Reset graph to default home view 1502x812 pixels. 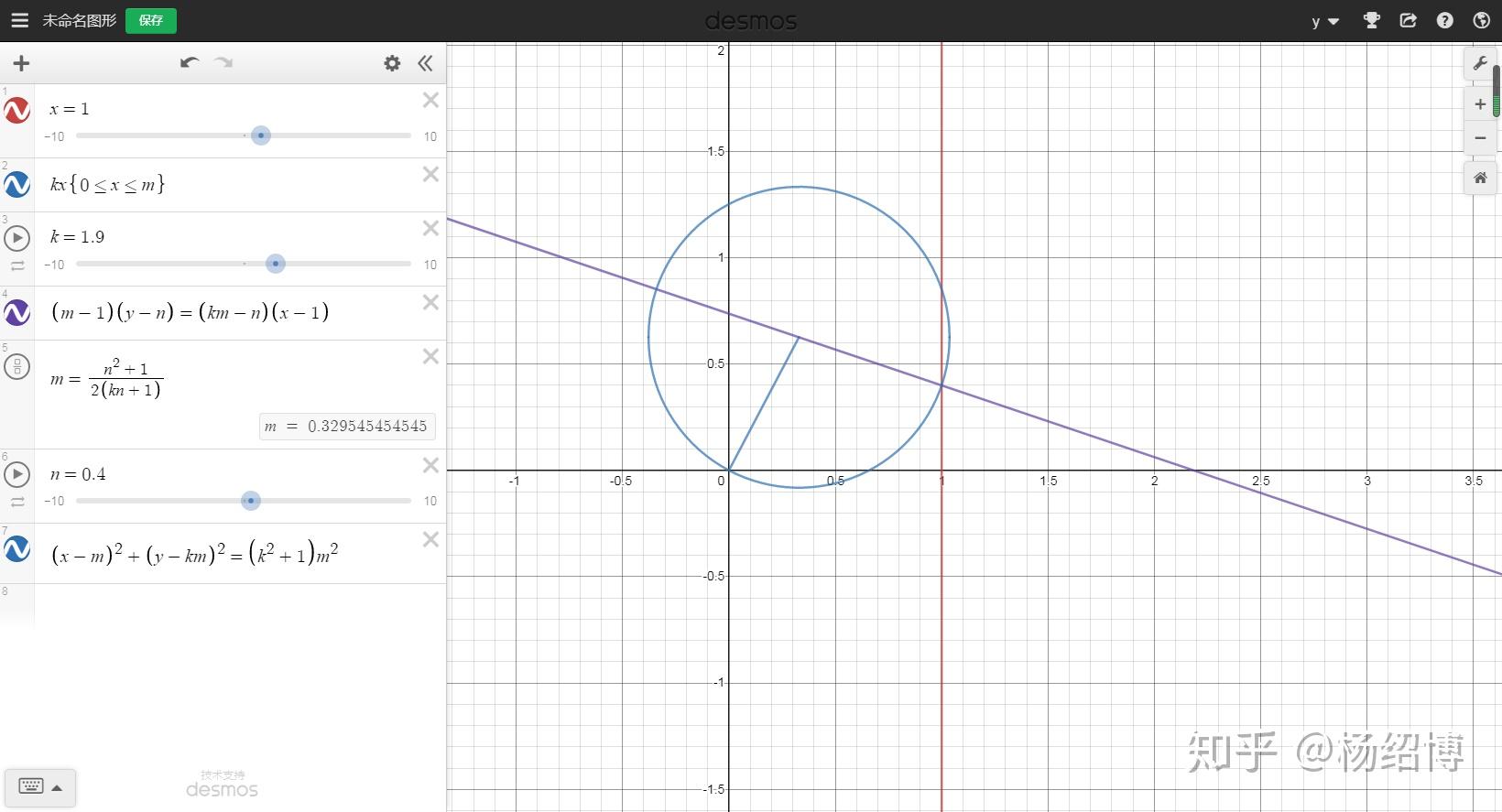1480,178
